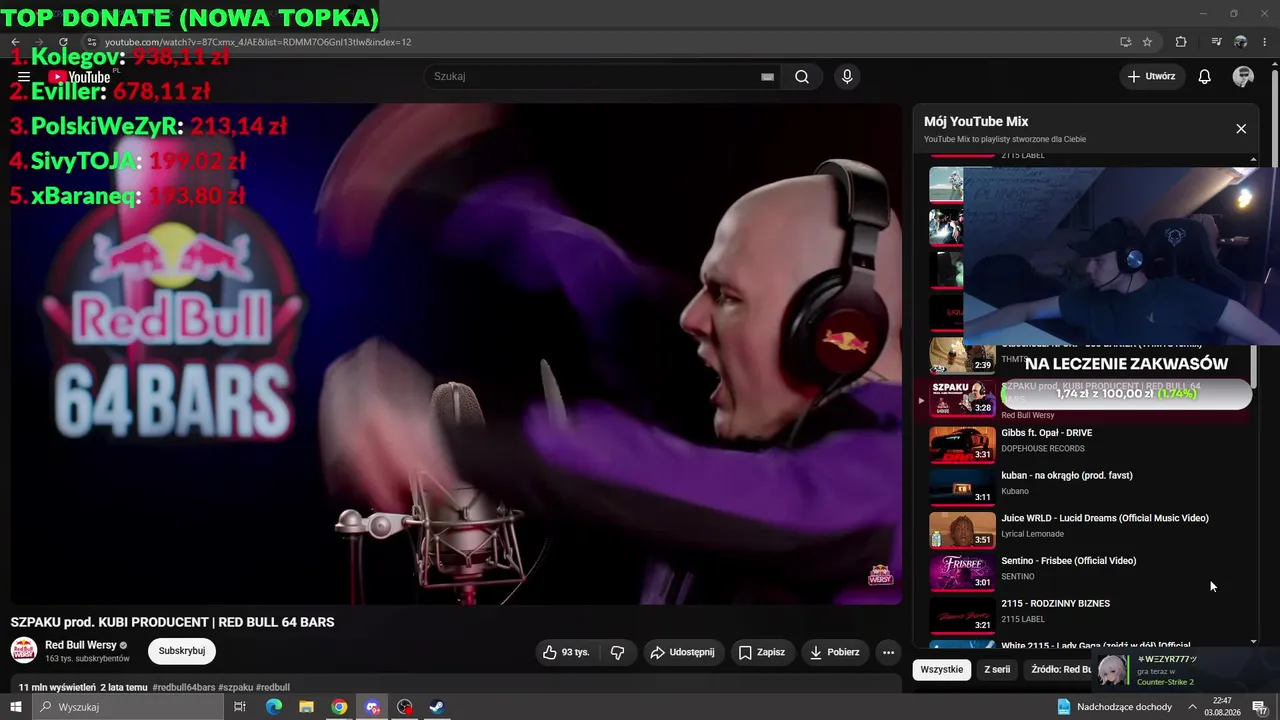Select the Wszystkie filter chip
This screenshot has width=1280, height=720.
click(x=942, y=670)
